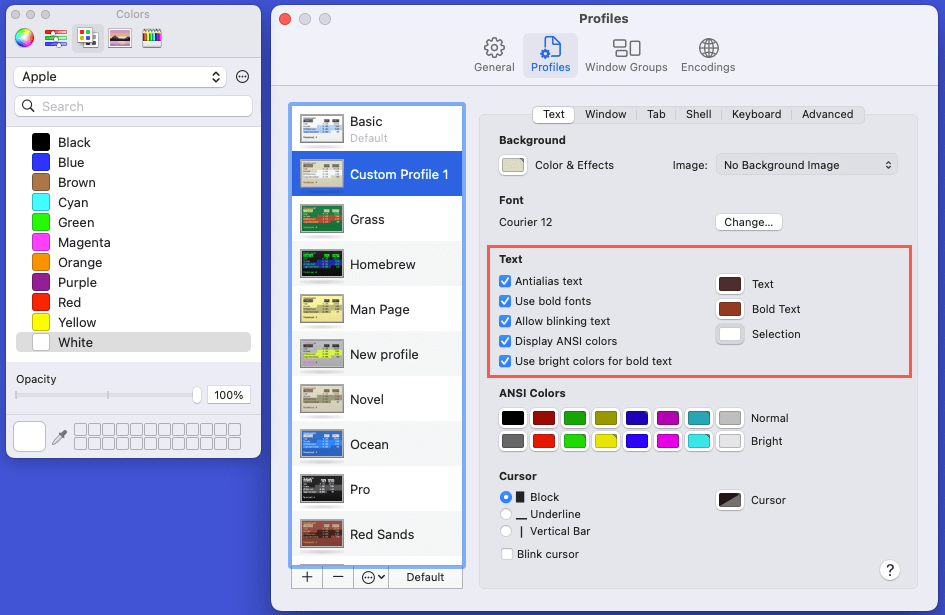This screenshot has width=945, height=615.
Task: Switch to the Shell tab
Action: tap(699, 114)
